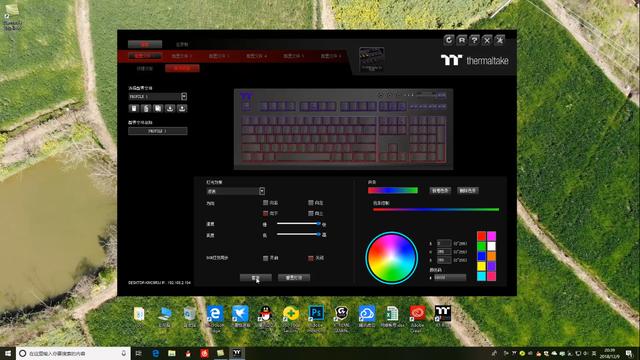Click the reset lighting button beside apply
Viewport: 640px width, 360px height.
click(294, 278)
